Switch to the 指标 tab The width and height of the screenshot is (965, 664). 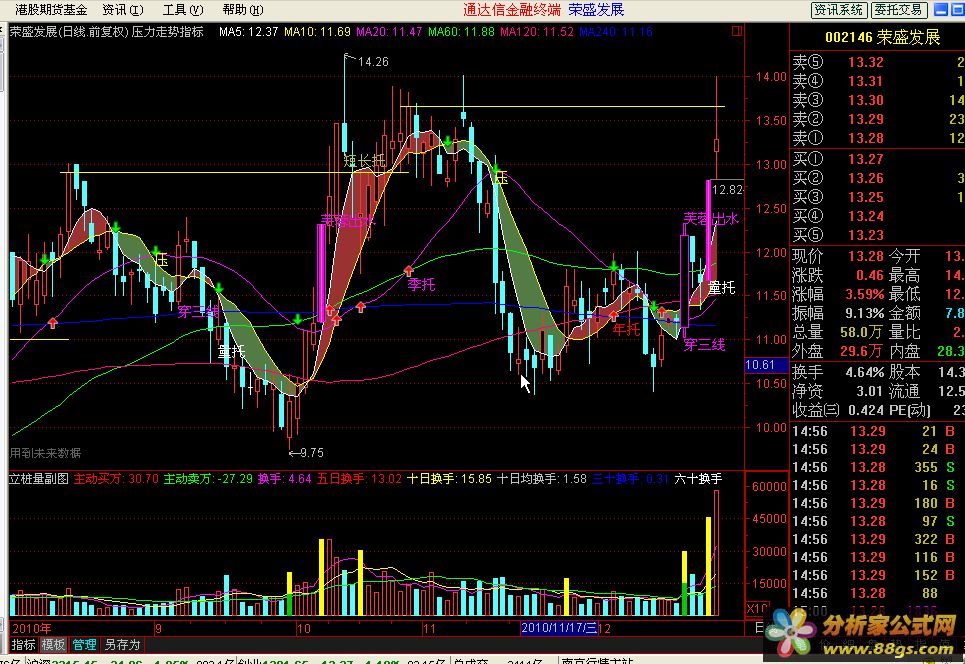pos(23,644)
